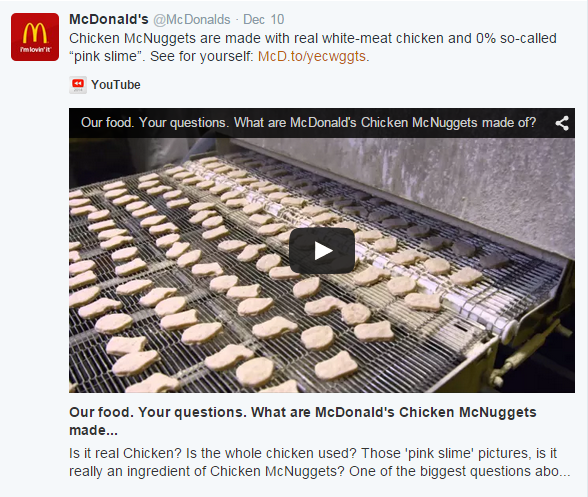Click the truncated 'made...' headline ending
This screenshot has height=497, width=588.
pyautogui.click(x=93, y=430)
